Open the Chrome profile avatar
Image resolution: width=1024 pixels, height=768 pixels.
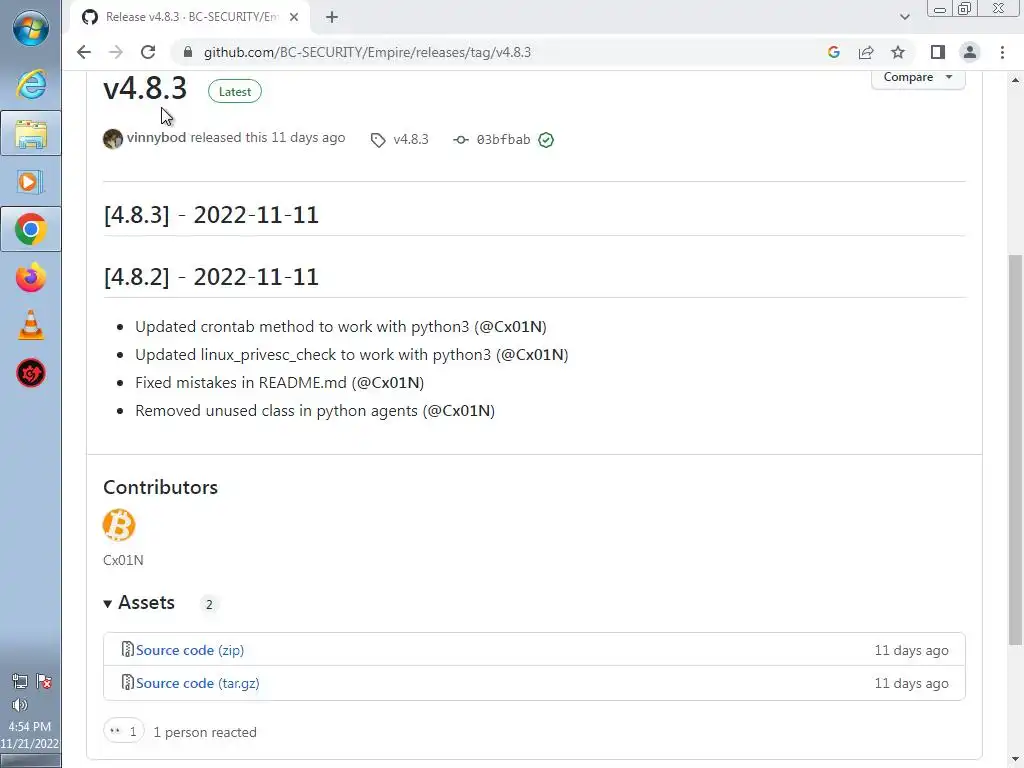pos(970,52)
